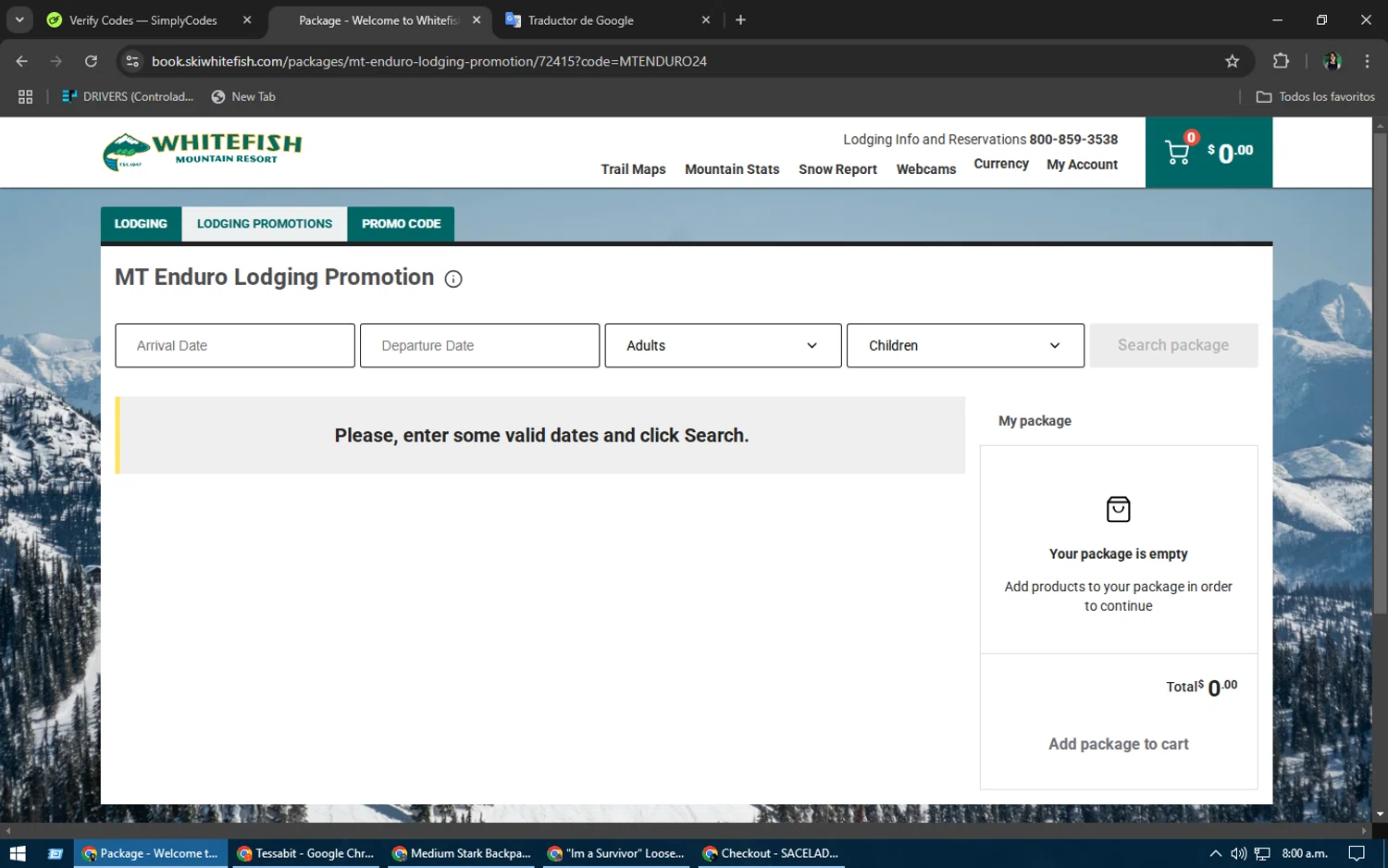
Task: Click the cart total $0.00 in header
Action: (1230, 152)
